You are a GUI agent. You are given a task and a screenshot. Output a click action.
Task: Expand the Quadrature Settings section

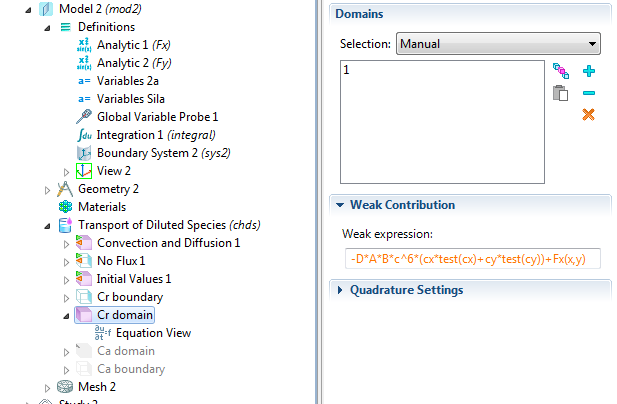[x=406, y=290]
